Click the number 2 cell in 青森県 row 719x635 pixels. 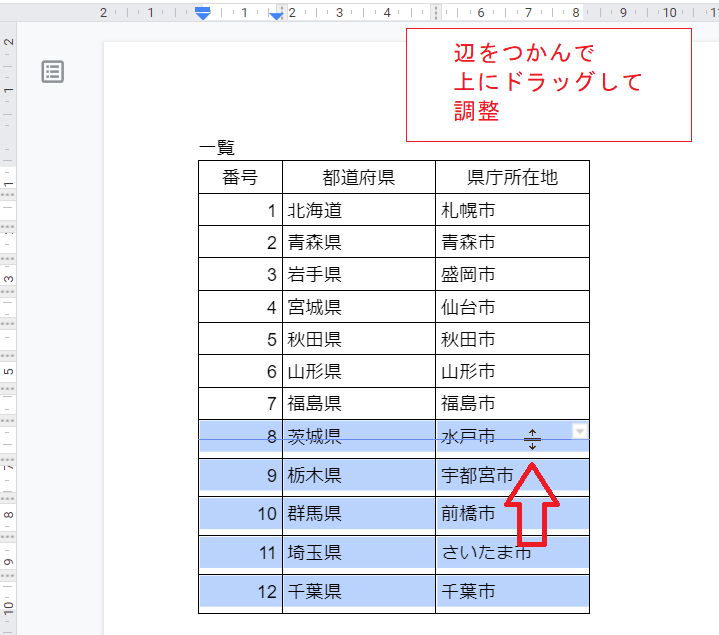[x=240, y=242]
